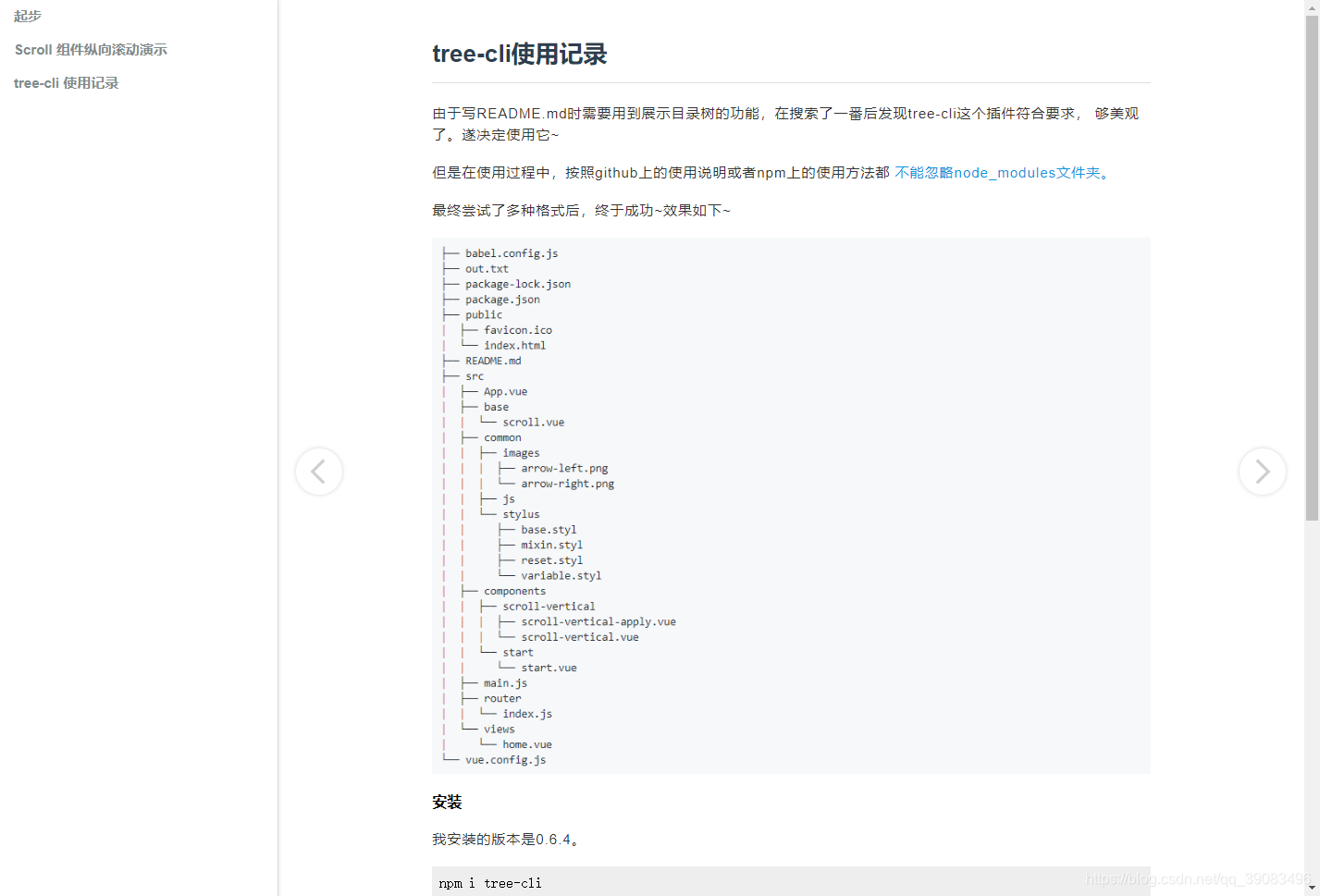
Task: Click start.vue in the tree
Action: tap(549, 668)
